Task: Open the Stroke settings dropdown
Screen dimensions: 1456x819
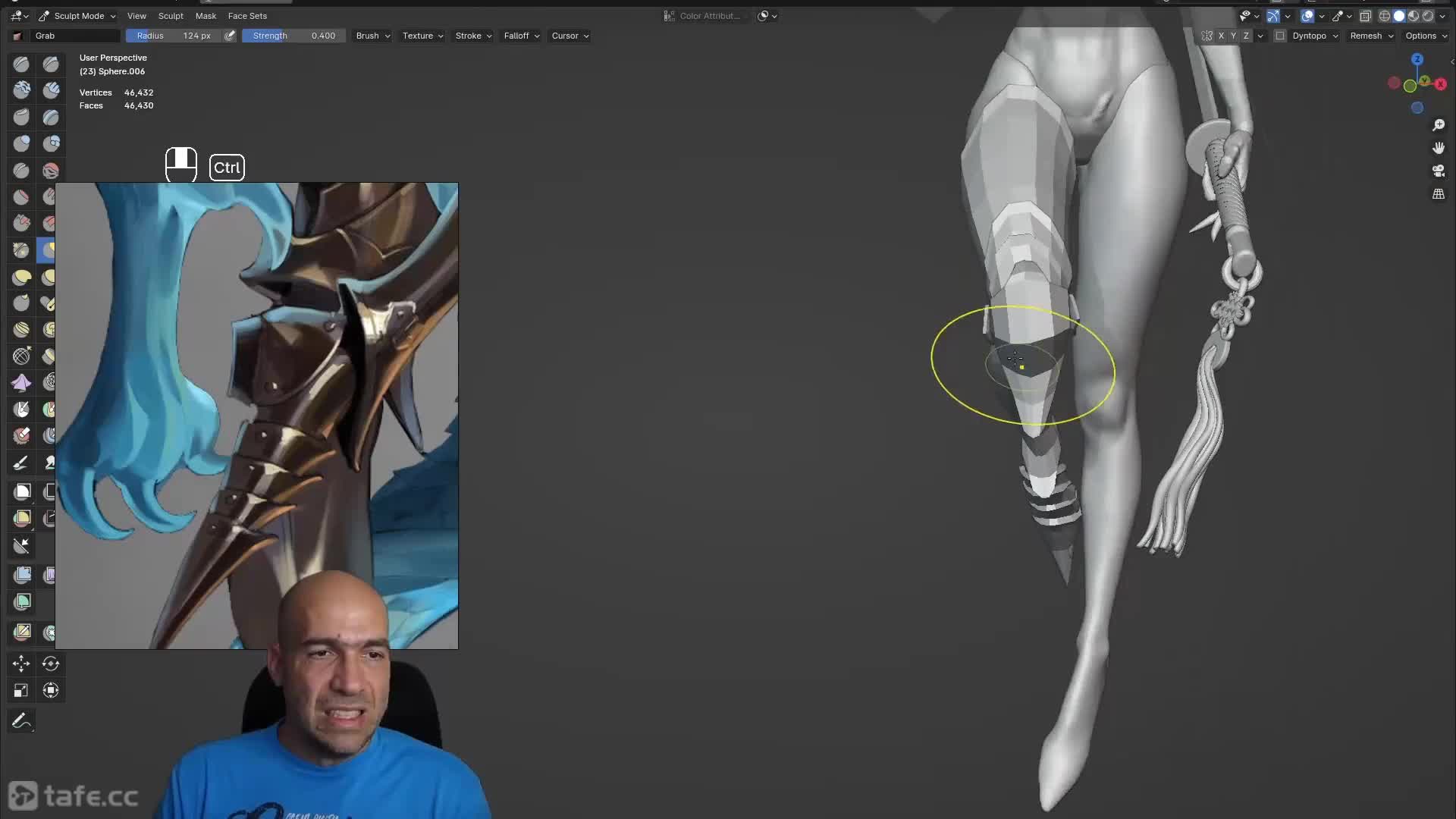Action: tap(473, 36)
